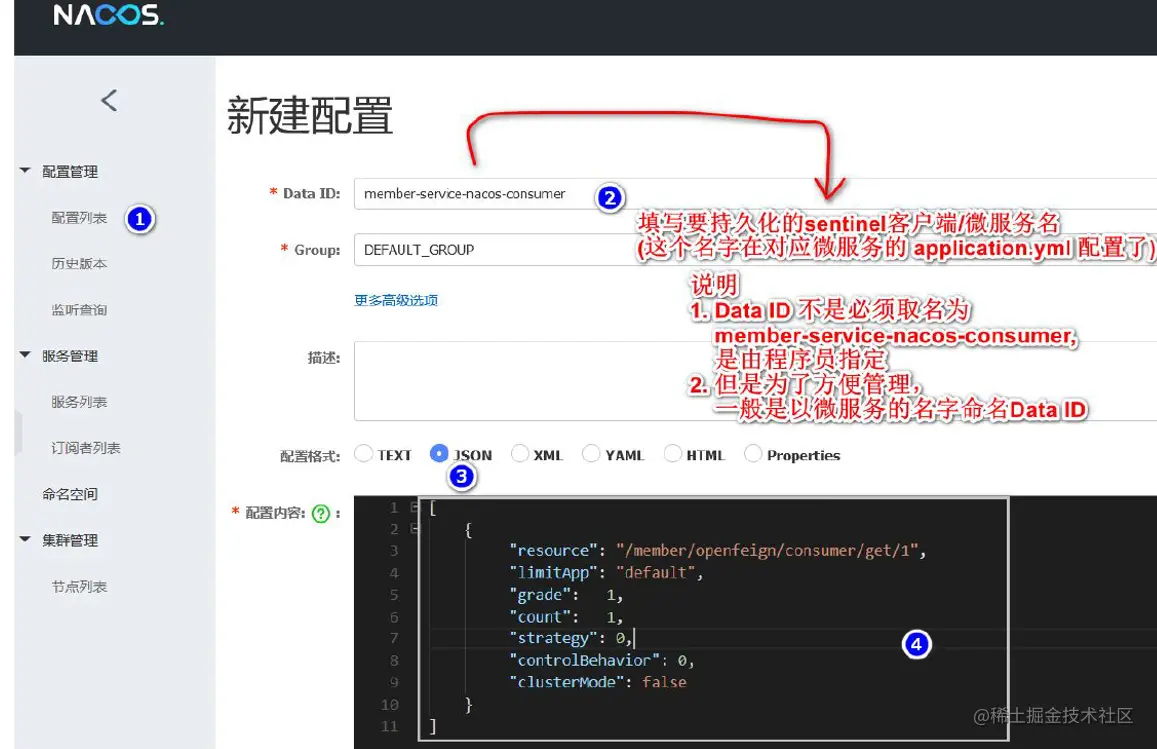Click the back arrow in the sidebar
The width and height of the screenshot is (1157, 749).
pyautogui.click(x=109, y=100)
